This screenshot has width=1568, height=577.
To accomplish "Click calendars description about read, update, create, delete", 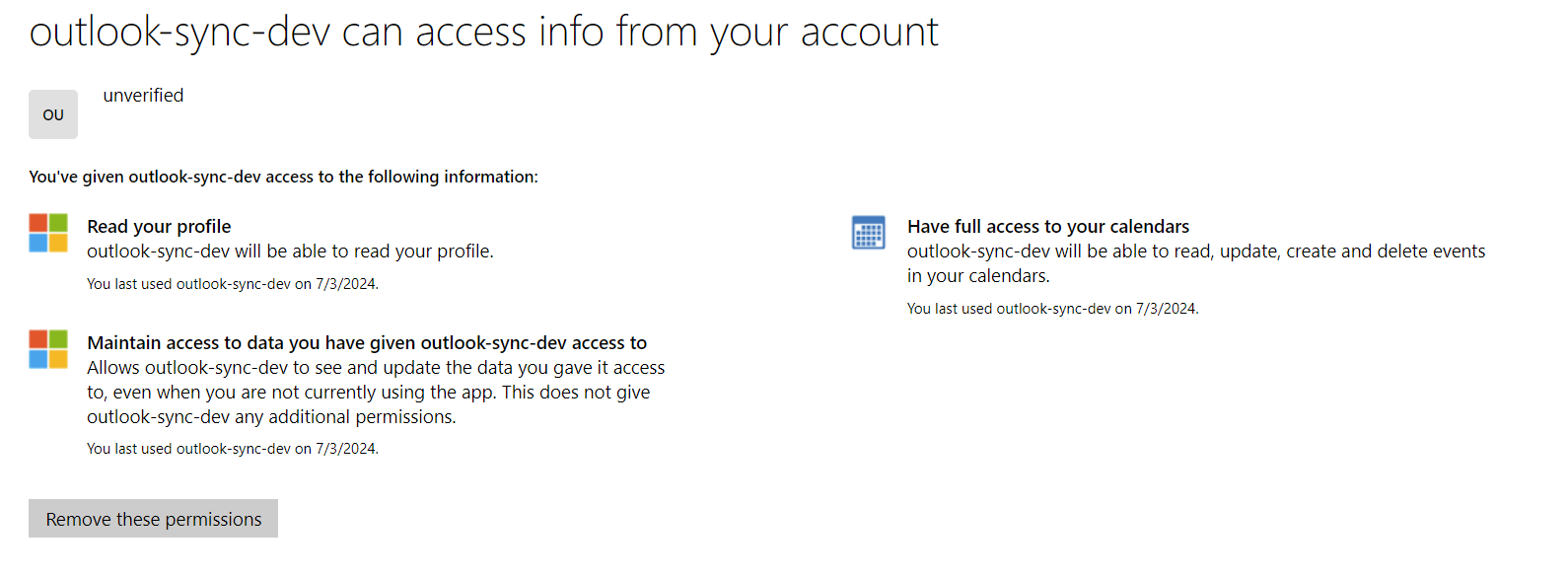I will pos(1196,263).
